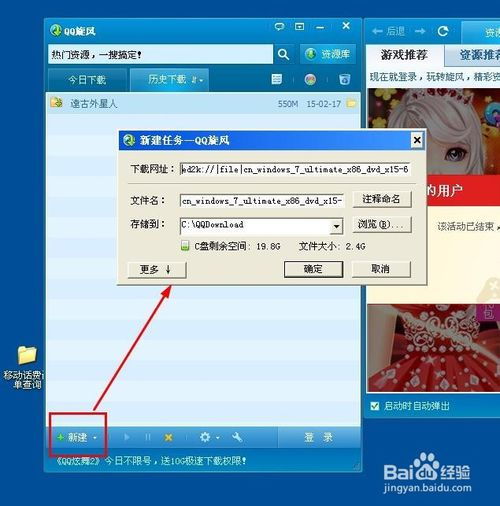500x506 pixels.
Task: Click the forward arrow in the side panel
Action: (x=420, y=31)
